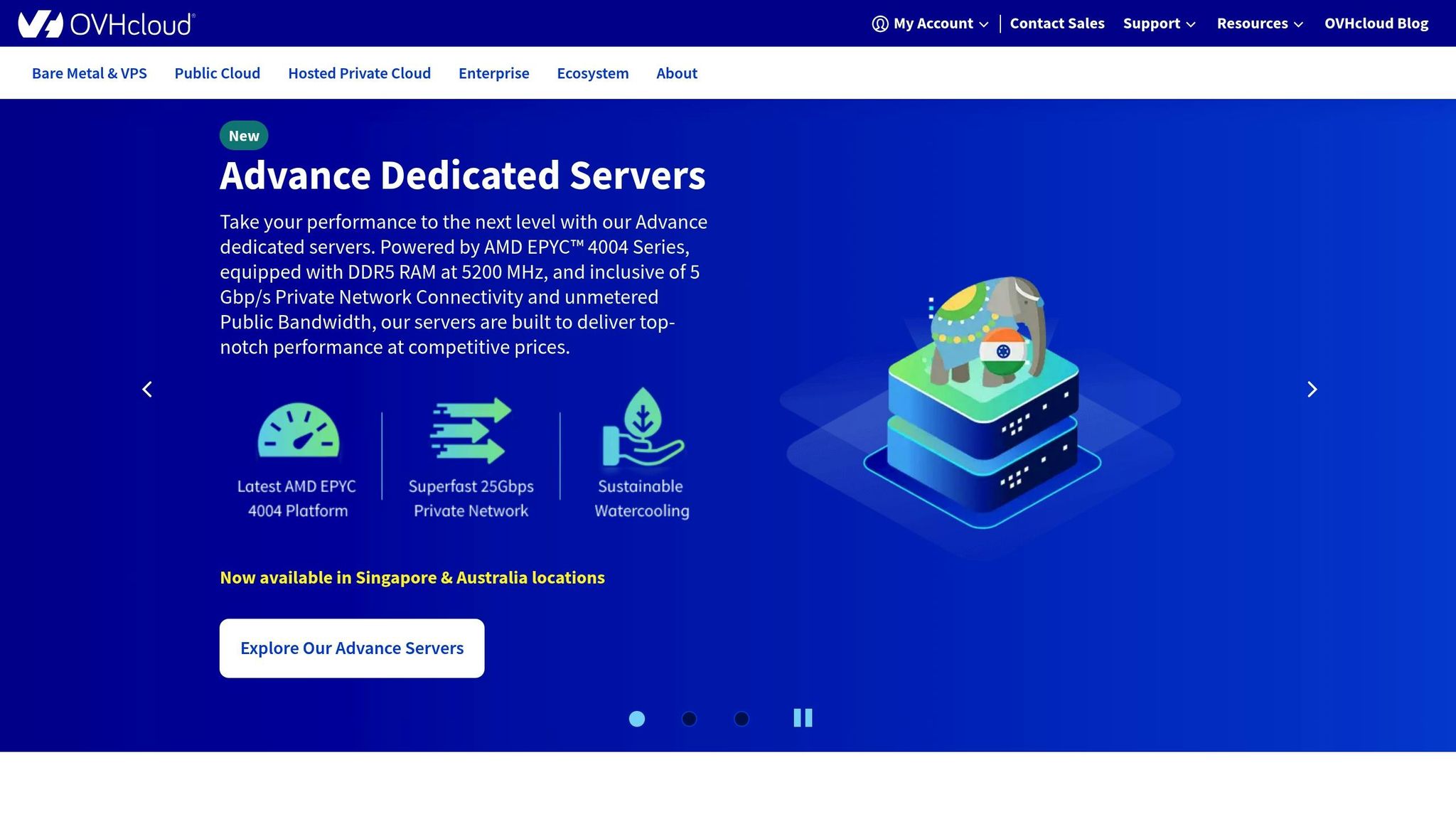Open the OVHcloud Blog link

click(1376, 23)
